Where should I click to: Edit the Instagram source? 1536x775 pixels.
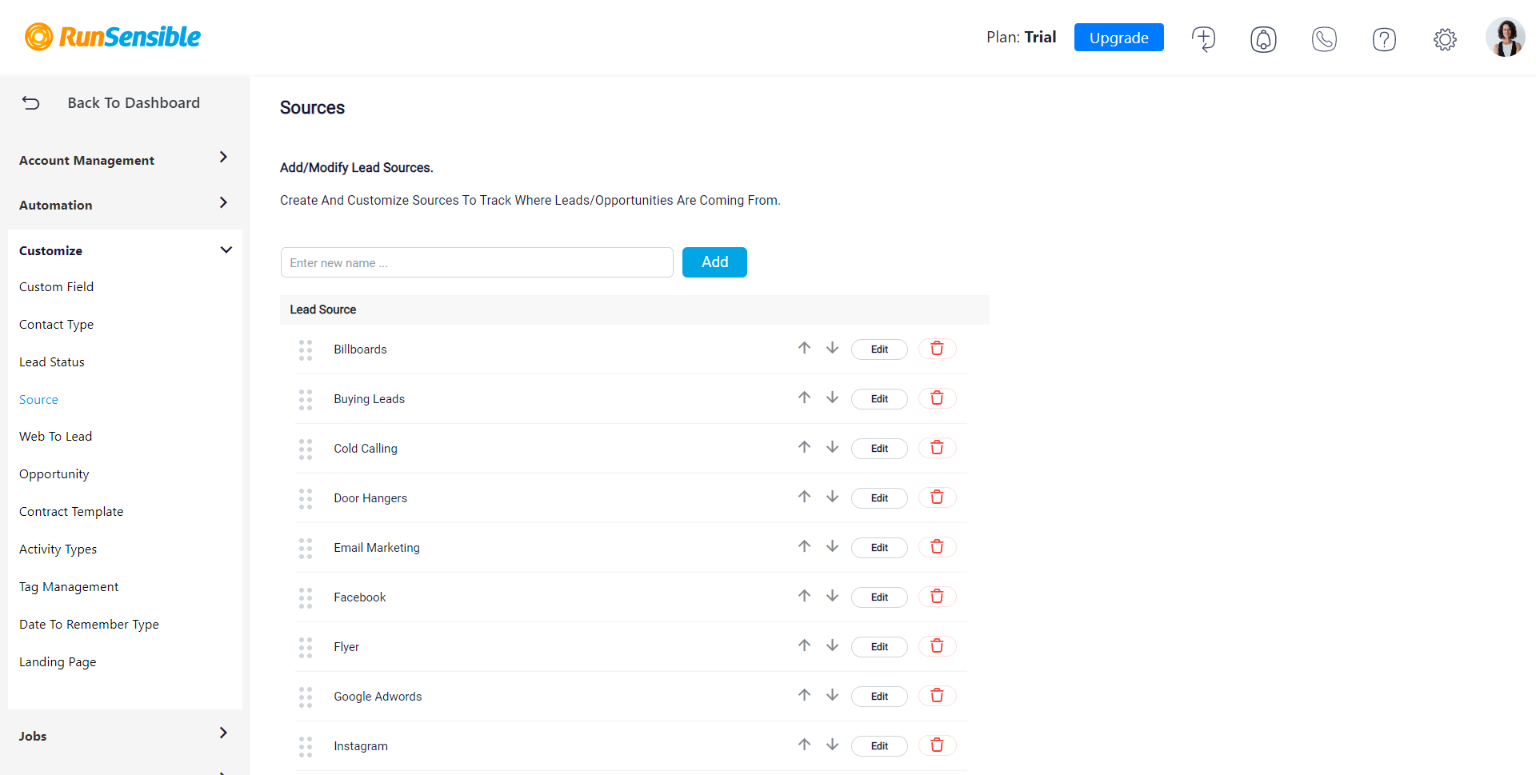click(879, 745)
